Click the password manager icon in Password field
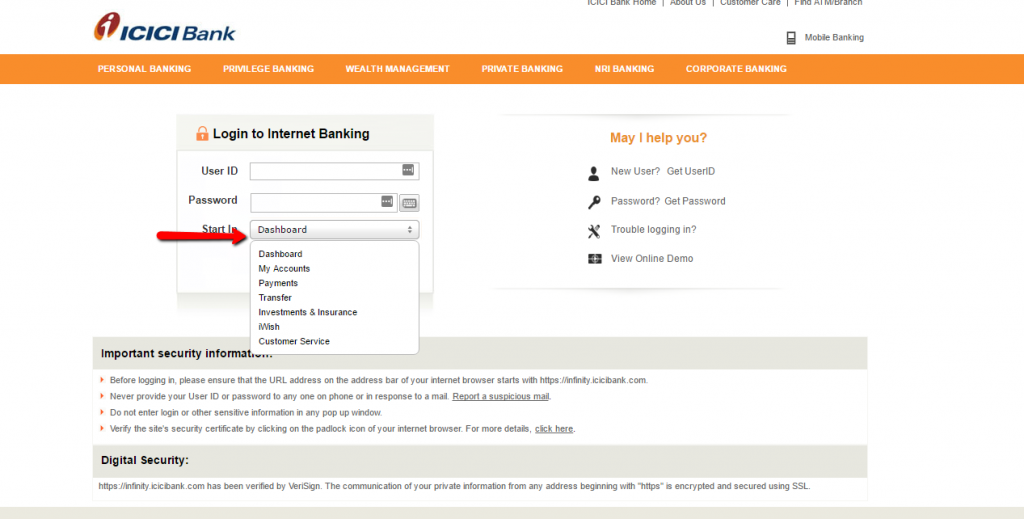 pos(387,201)
